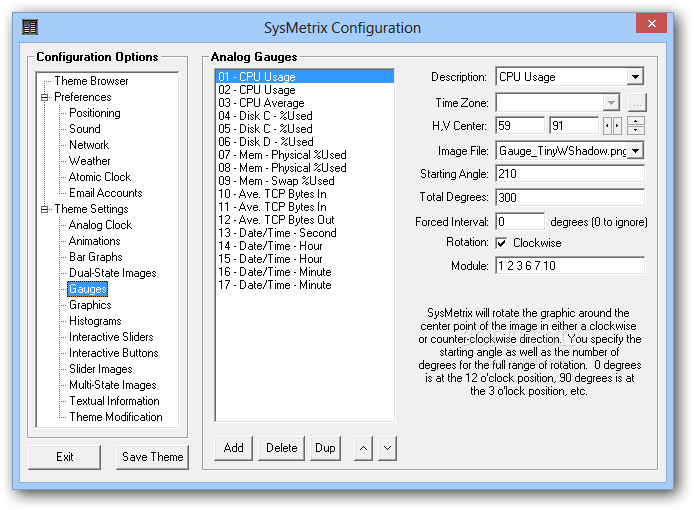Viewport: 694px width, 510px height.
Task: Select gauge '04 - Disk C - %Used'
Action: click(x=305, y=116)
